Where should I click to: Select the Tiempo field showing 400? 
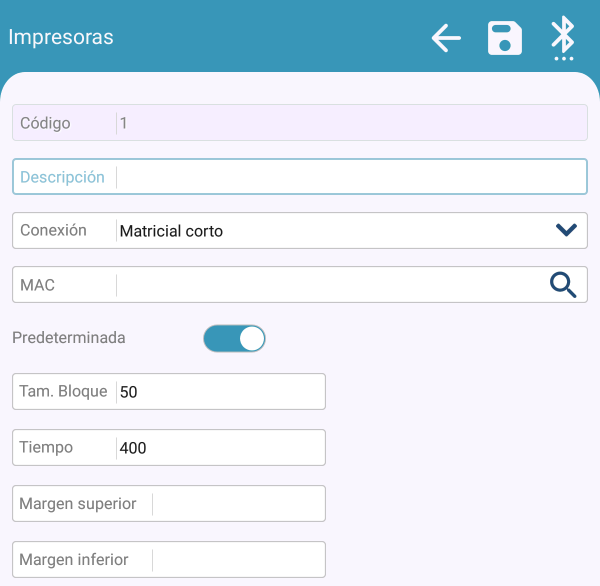pos(220,448)
